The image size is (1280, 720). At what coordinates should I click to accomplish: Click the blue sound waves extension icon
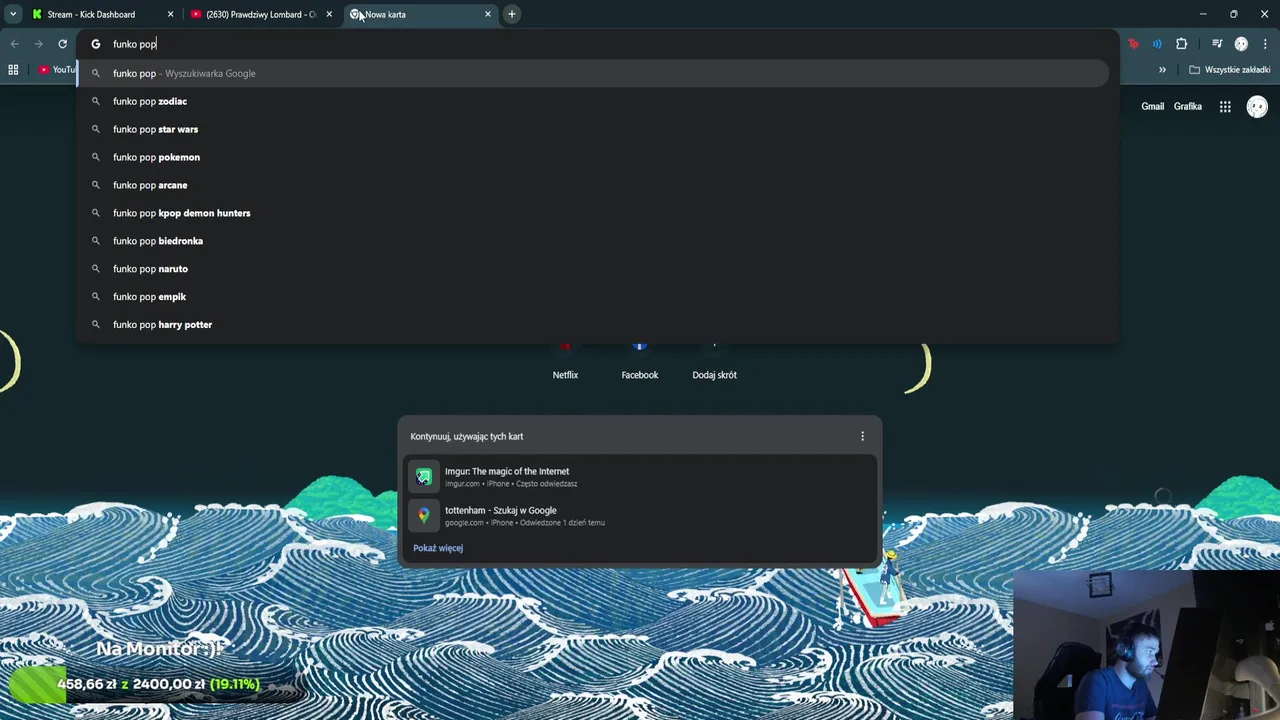1157,44
